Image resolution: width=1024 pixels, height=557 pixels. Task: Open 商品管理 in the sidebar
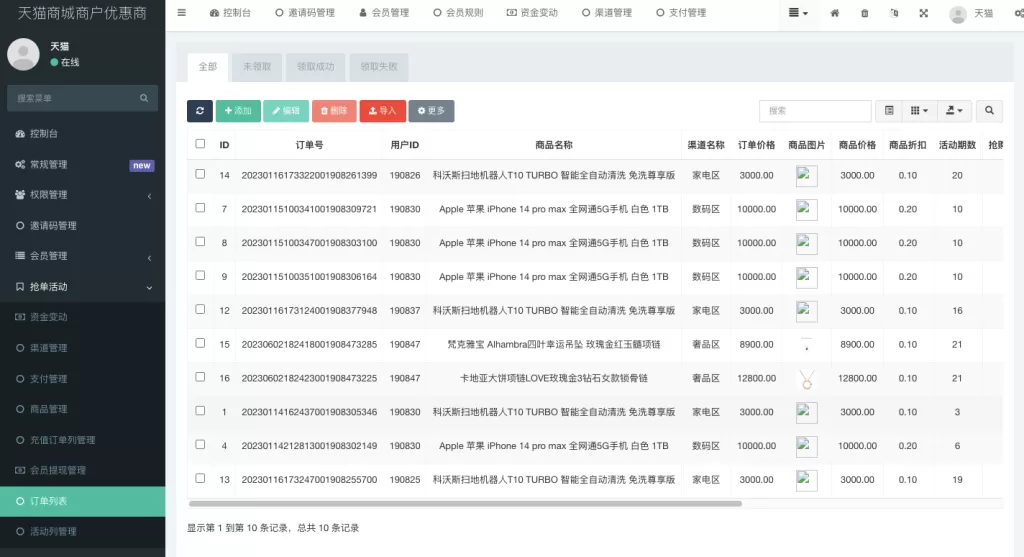82,409
